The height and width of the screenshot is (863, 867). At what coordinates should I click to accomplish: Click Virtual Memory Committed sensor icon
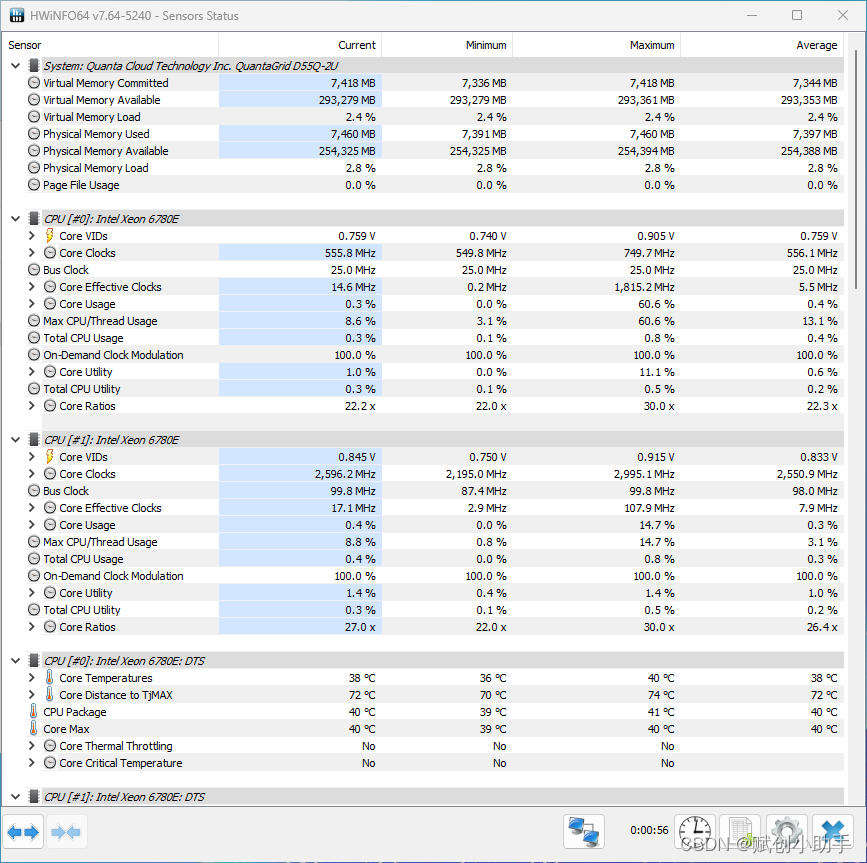34,83
